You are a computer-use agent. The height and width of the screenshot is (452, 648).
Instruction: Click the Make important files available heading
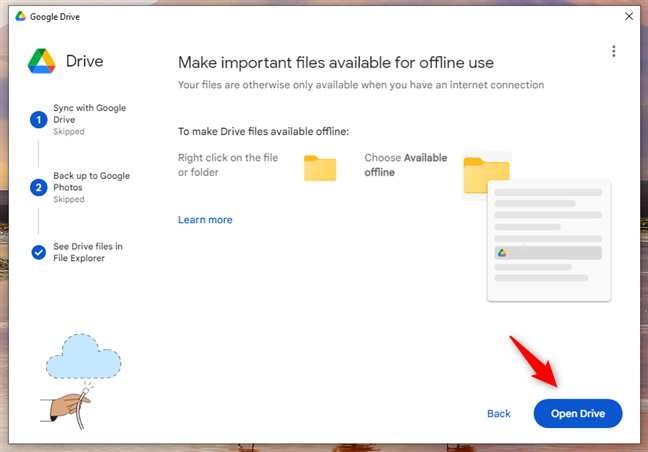point(336,63)
